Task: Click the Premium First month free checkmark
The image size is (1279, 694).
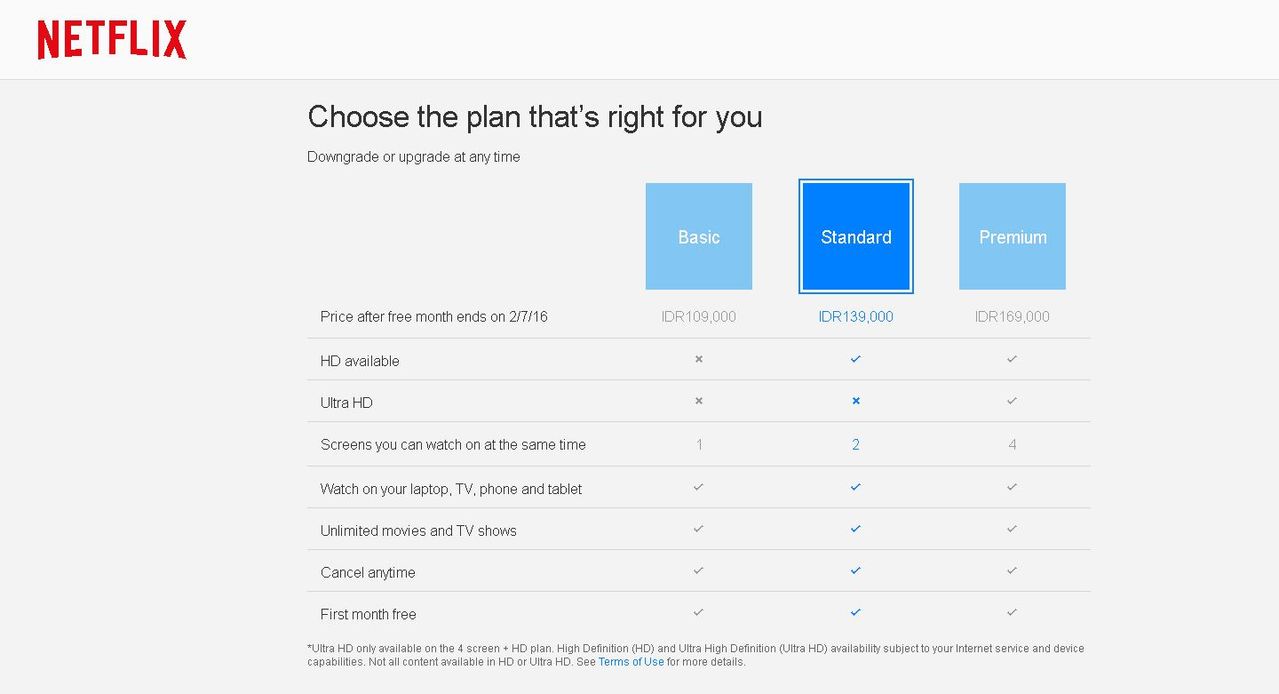Action: coord(1012,613)
